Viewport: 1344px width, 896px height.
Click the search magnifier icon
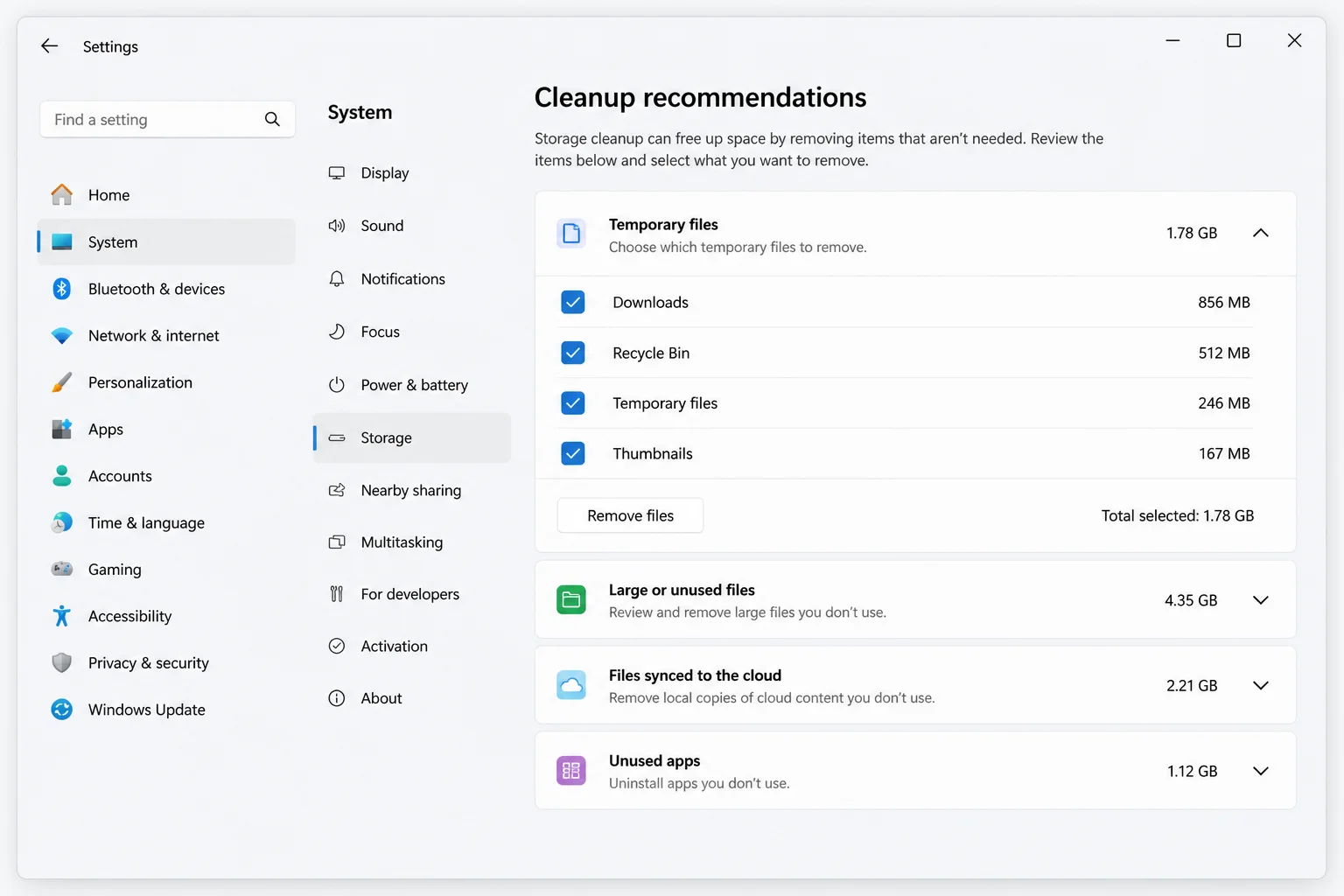point(272,119)
